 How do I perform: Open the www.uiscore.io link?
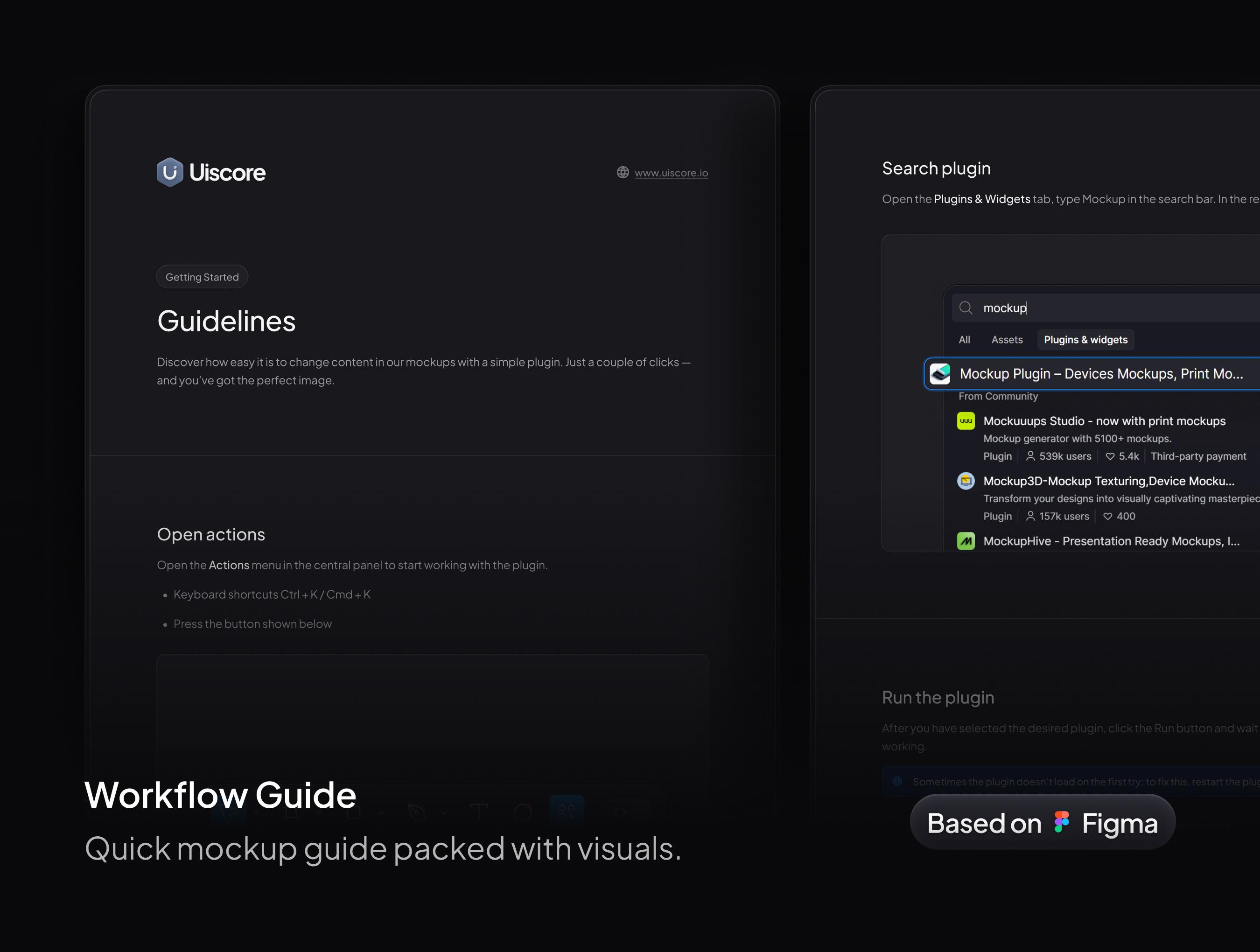point(671,173)
